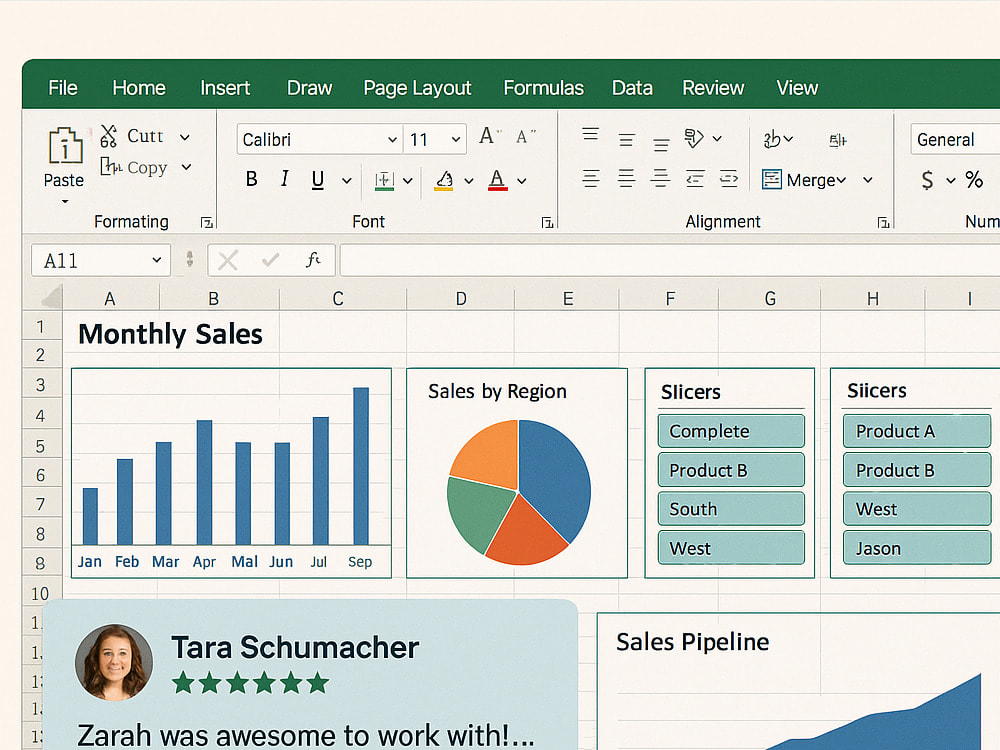Expand the Underline style dropdown arrow
The height and width of the screenshot is (750, 1000).
pos(346,181)
